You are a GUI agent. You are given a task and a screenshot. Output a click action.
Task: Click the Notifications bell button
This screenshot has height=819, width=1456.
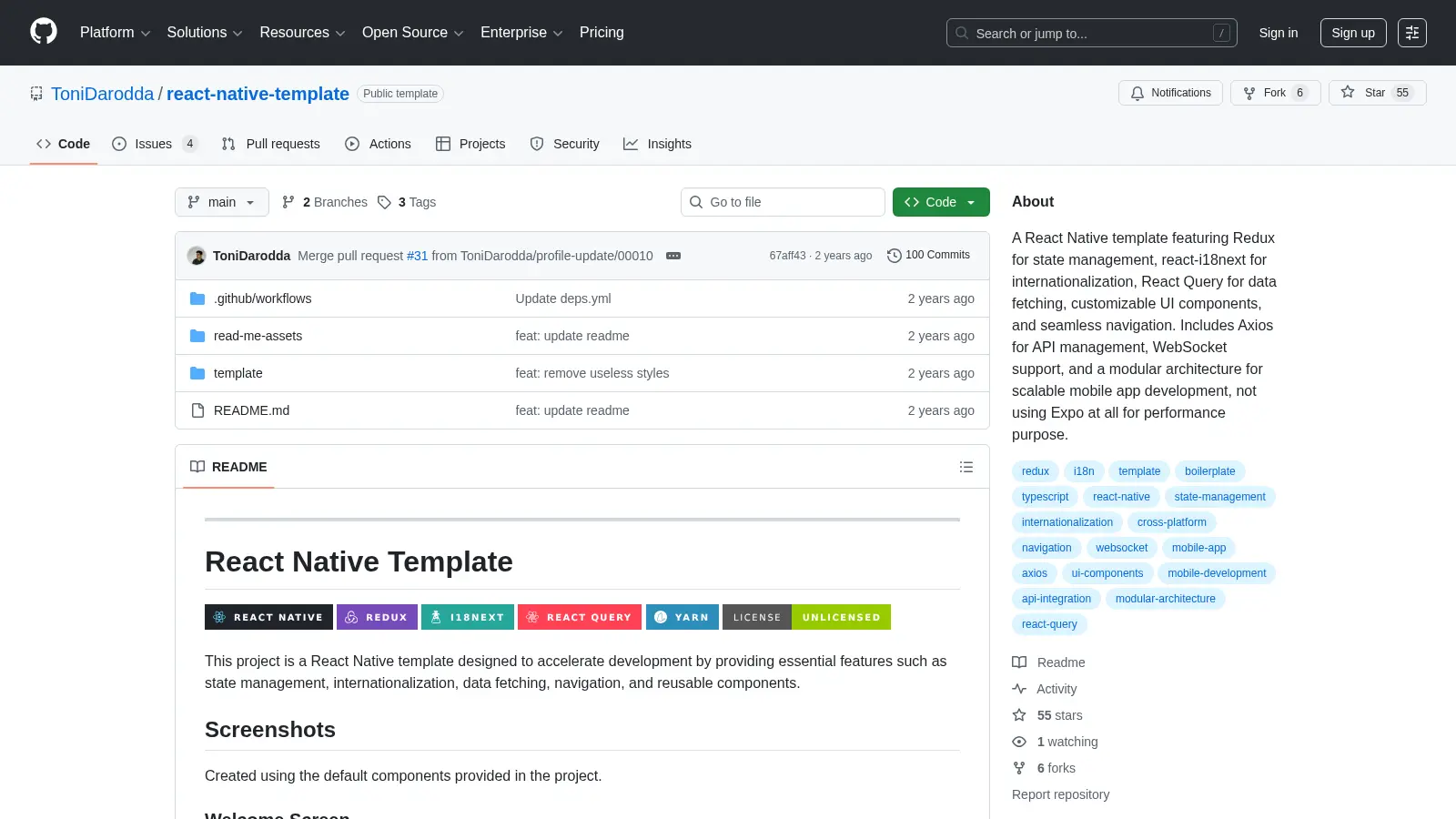tap(1170, 93)
